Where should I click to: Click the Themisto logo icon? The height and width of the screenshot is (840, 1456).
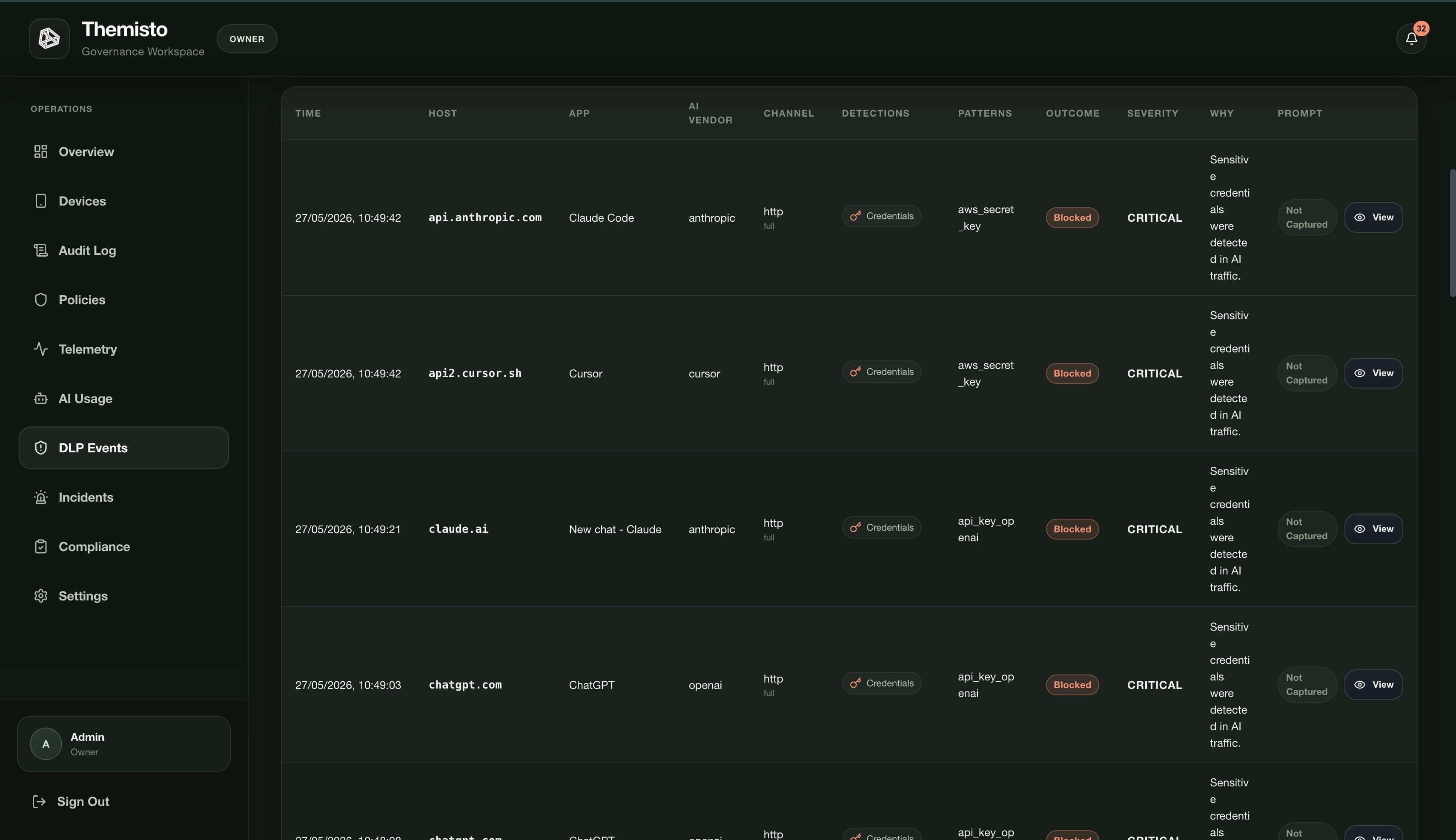[49, 39]
